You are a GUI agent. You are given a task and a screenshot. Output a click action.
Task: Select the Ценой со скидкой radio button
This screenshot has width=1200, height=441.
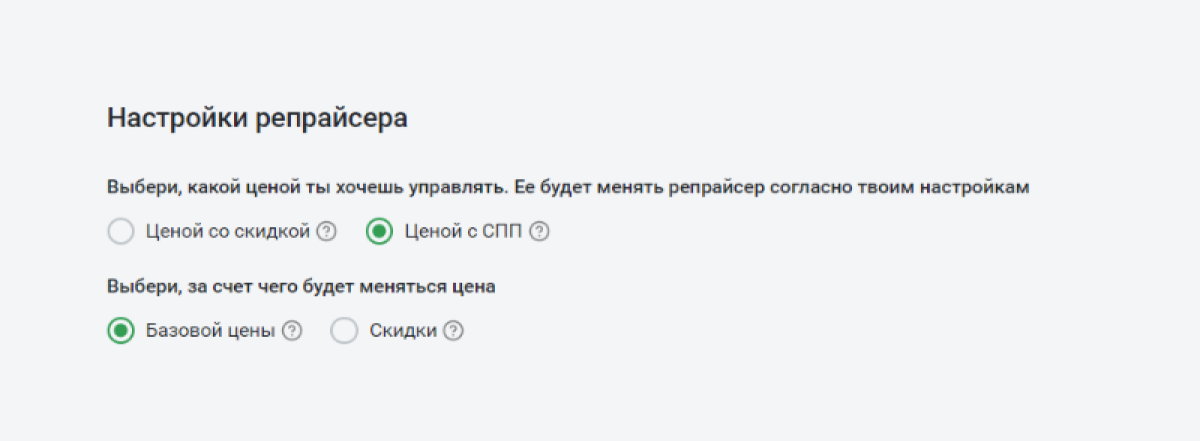pyautogui.click(x=120, y=232)
